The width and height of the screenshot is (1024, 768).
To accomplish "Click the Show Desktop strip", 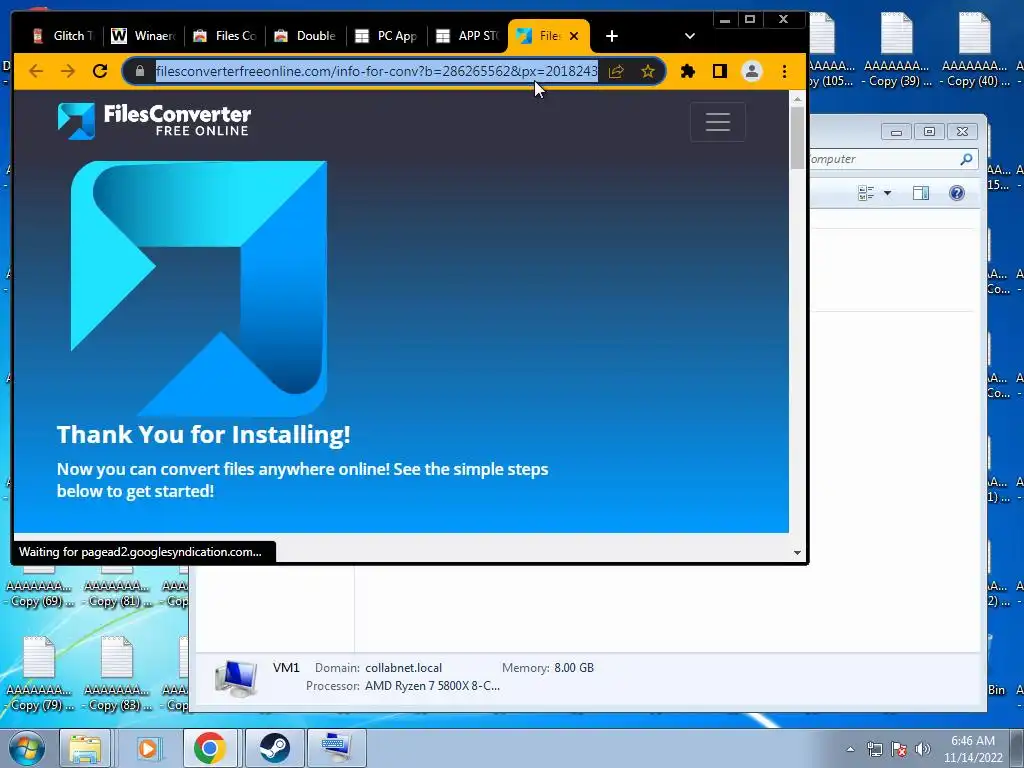I will pyautogui.click(x=1017, y=748).
